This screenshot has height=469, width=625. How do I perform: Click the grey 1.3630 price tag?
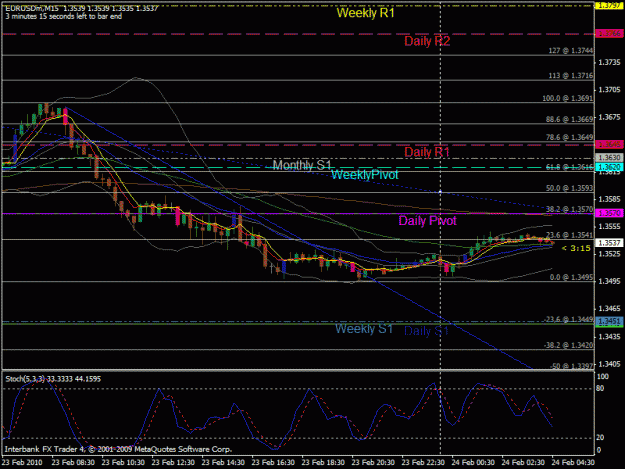click(609, 157)
